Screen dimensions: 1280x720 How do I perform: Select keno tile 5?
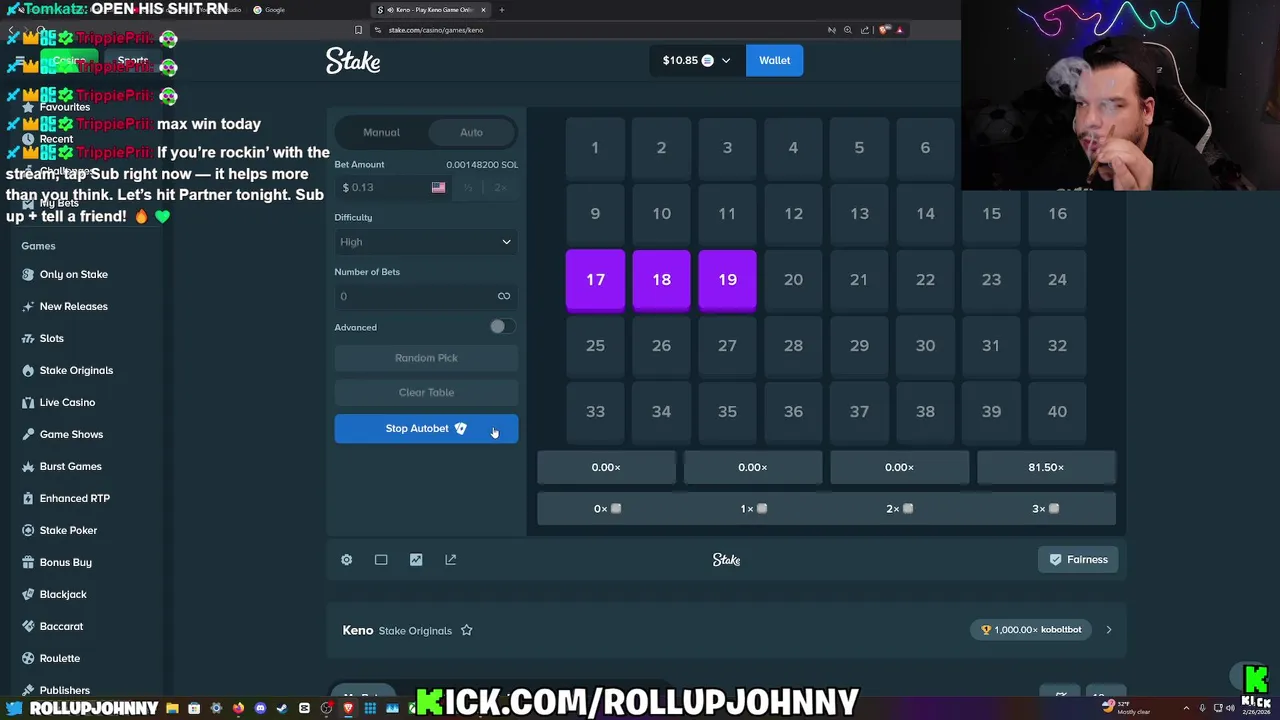click(859, 148)
